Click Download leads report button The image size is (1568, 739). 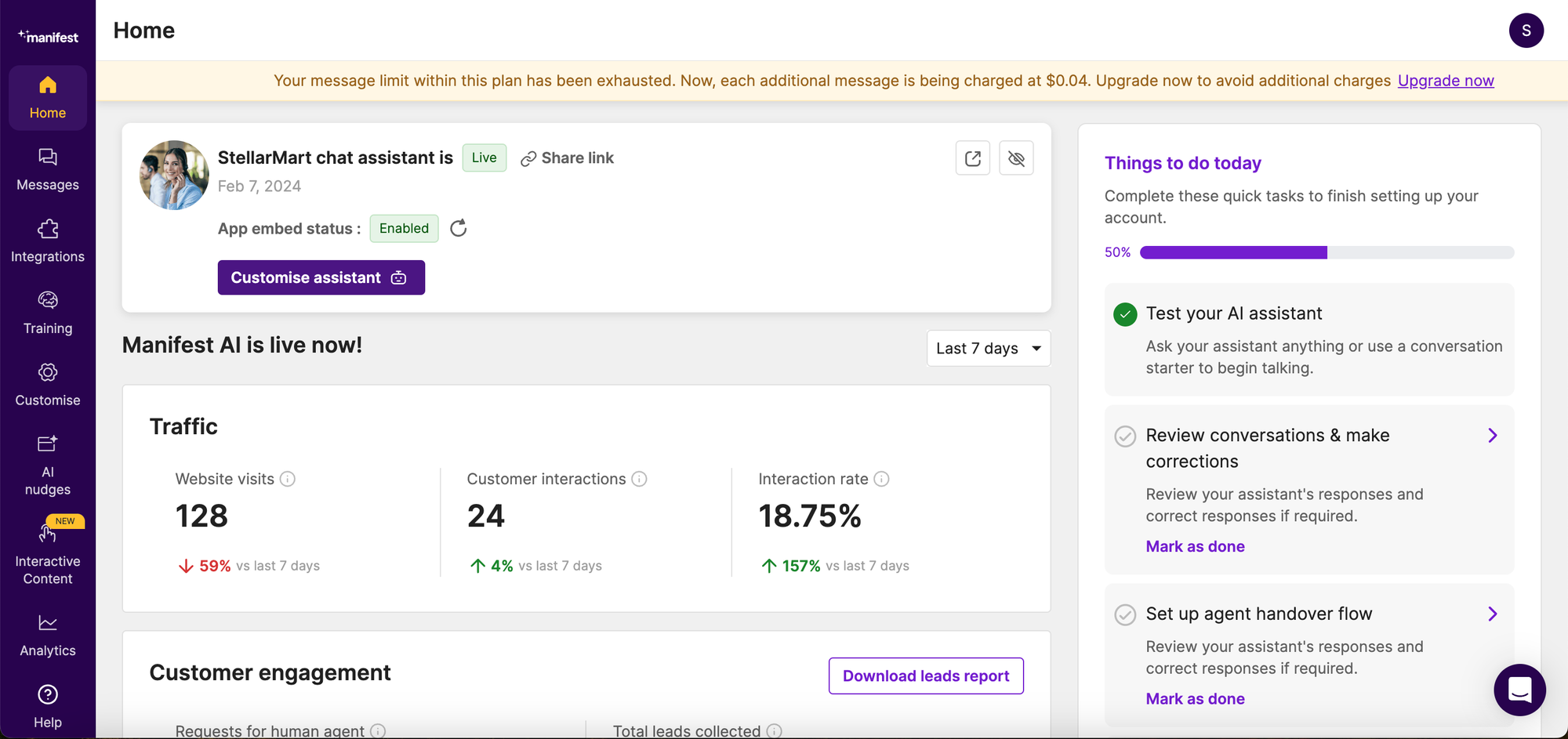[x=926, y=676]
